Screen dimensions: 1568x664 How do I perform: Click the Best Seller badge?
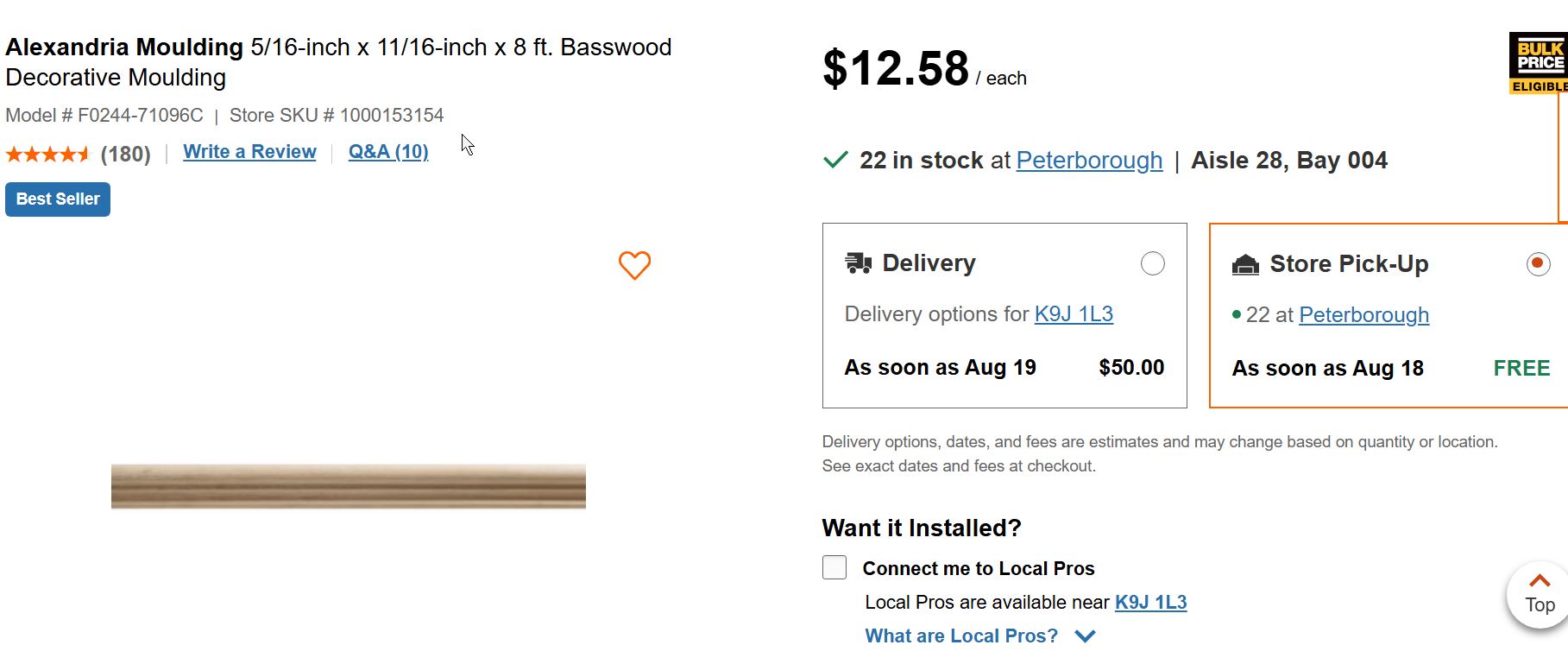[58, 199]
